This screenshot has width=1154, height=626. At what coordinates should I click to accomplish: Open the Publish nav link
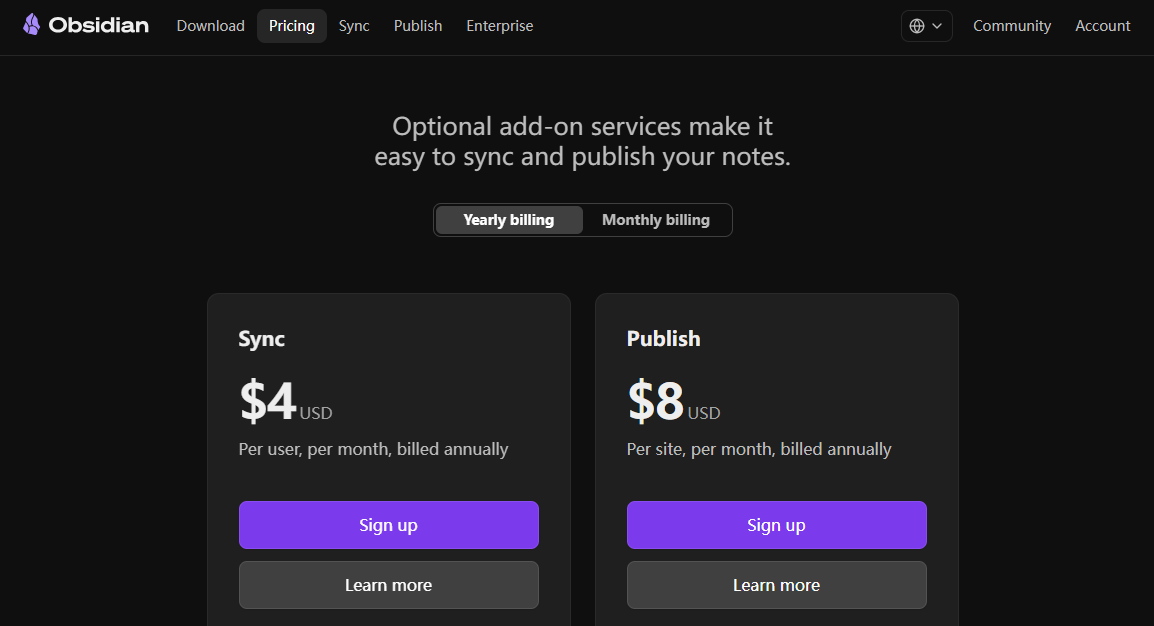pyautogui.click(x=418, y=26)
